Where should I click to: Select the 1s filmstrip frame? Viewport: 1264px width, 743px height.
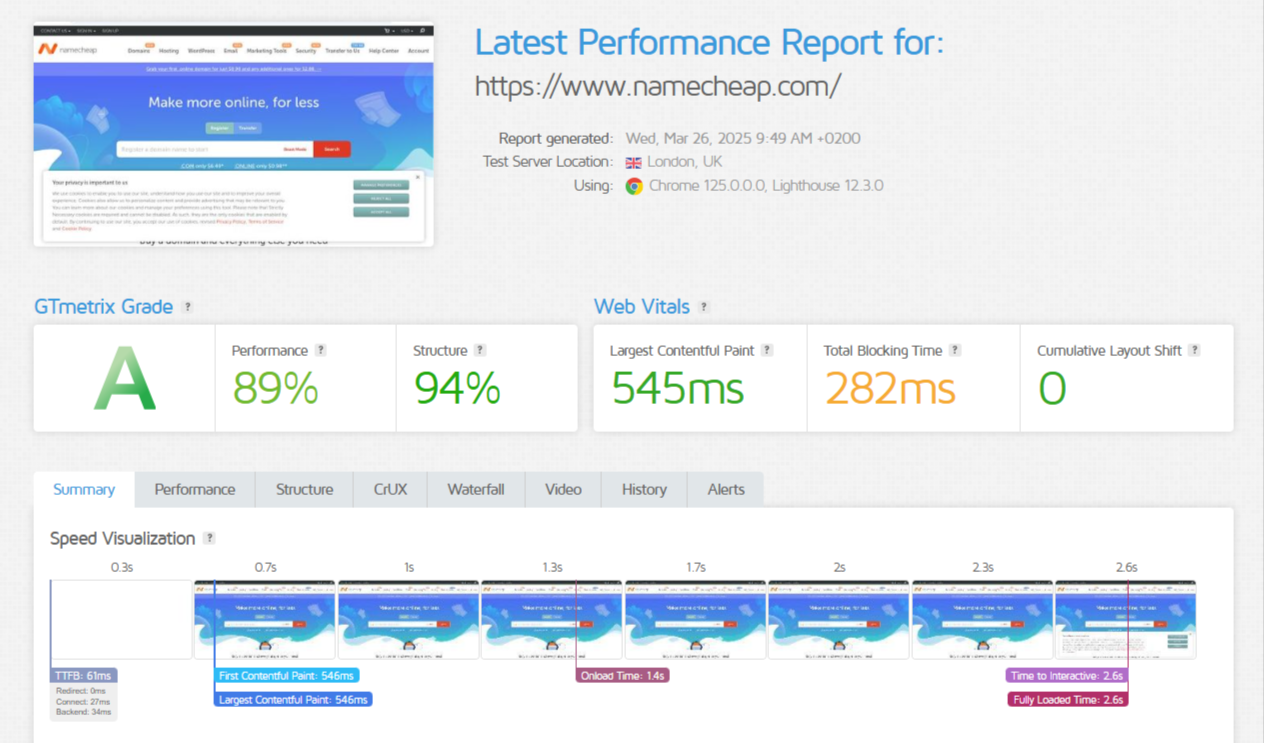pos(408,619)
